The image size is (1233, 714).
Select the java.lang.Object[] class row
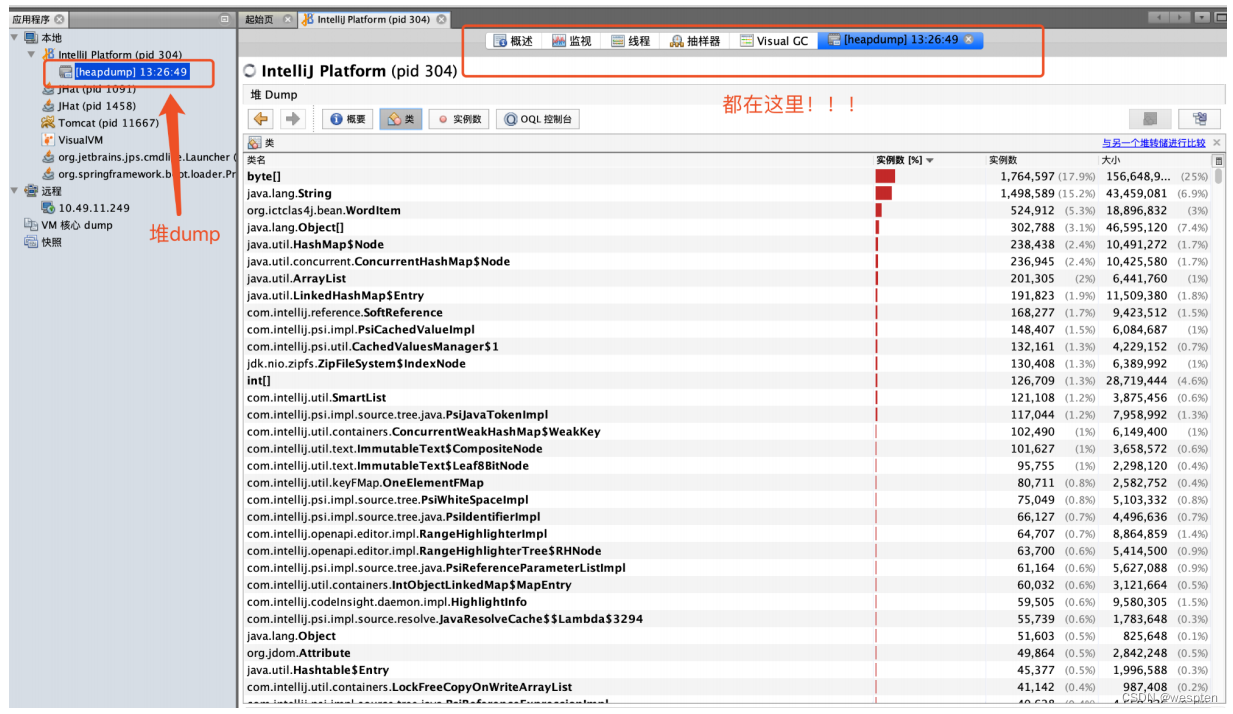[x=728, y=227]
